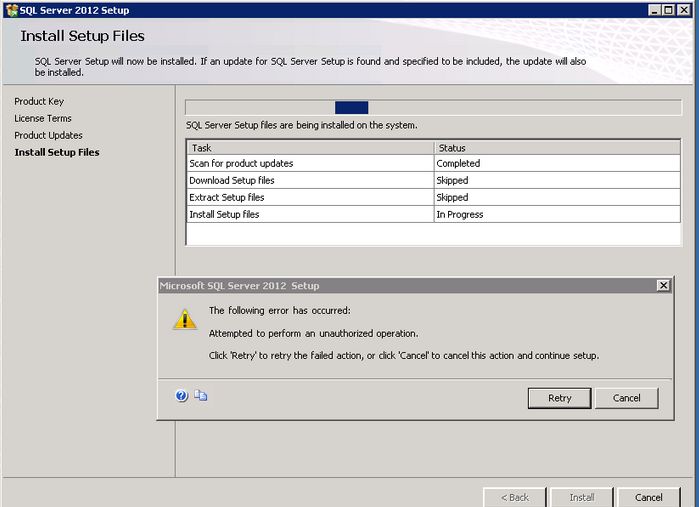699x507 pixels.
Task: Select 'Extract Setup files' task row
Action: point(433,197)
